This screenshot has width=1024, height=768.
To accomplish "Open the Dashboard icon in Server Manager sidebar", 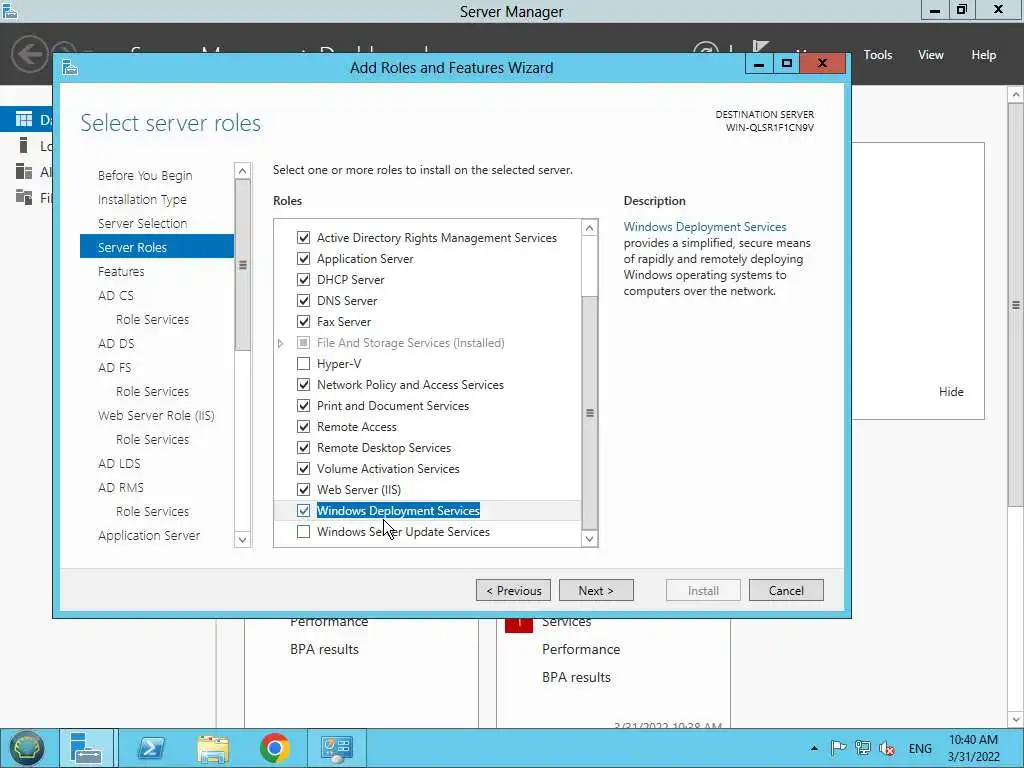I will pyautogui.click(x=24, y=119).
